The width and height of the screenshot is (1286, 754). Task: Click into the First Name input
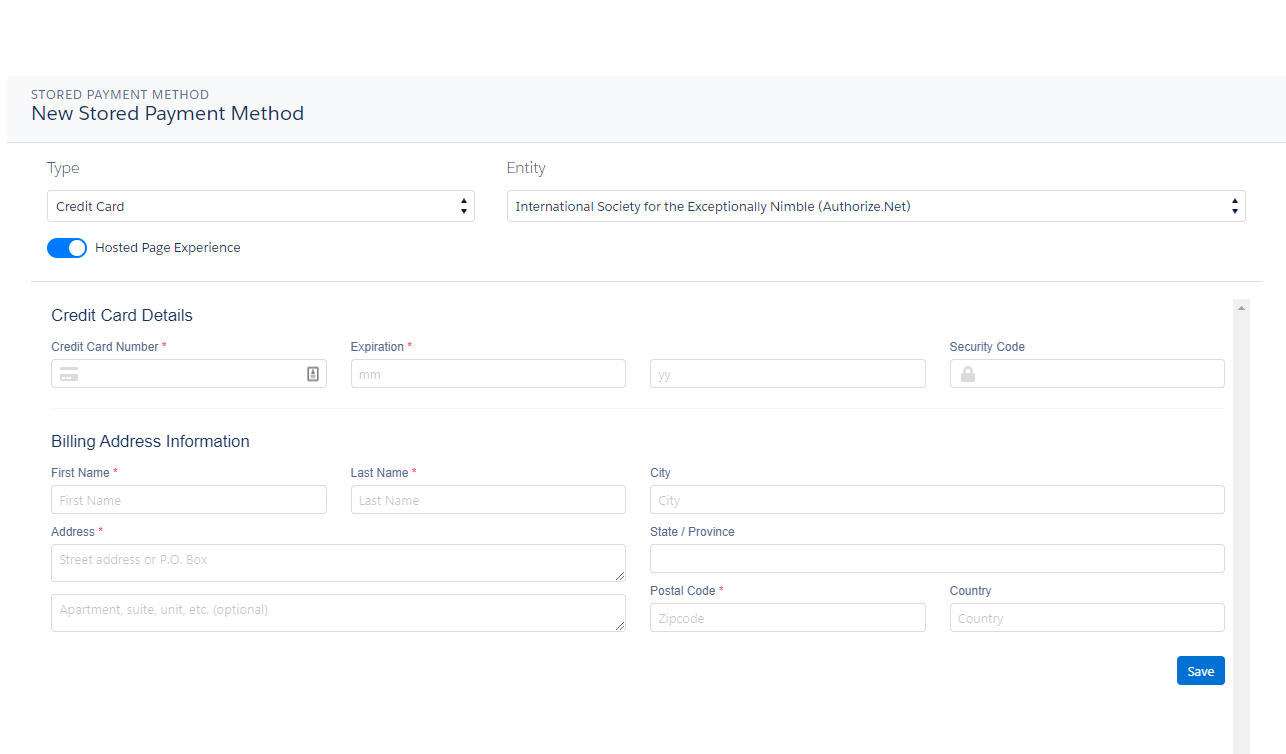(188, 500)
